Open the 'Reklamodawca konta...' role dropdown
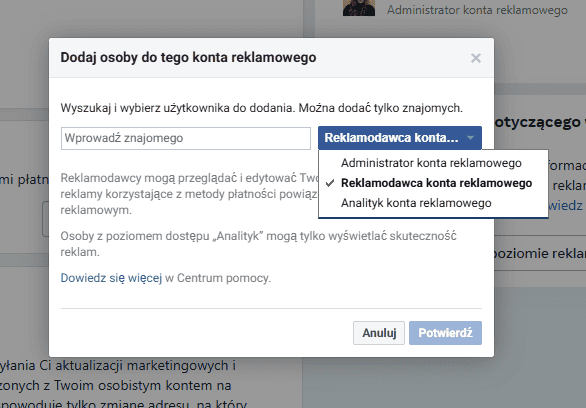This screenshot has width=586, height=408. pos(400,138)
